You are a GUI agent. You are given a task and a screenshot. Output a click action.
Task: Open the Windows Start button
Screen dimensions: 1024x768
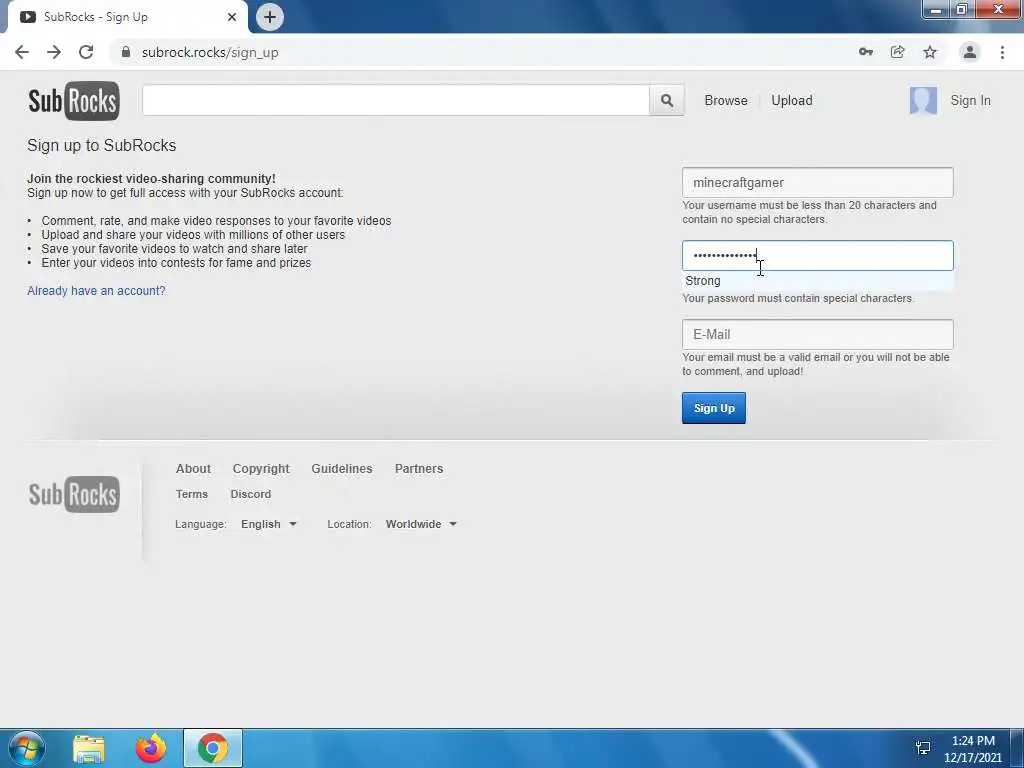(26, 748)
